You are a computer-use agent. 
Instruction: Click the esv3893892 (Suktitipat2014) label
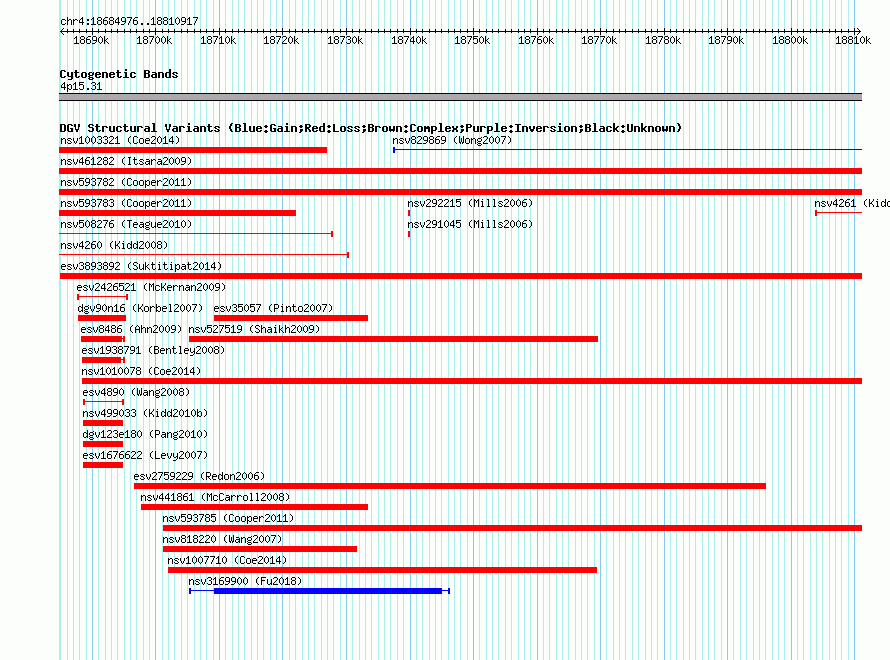[141, 266]
